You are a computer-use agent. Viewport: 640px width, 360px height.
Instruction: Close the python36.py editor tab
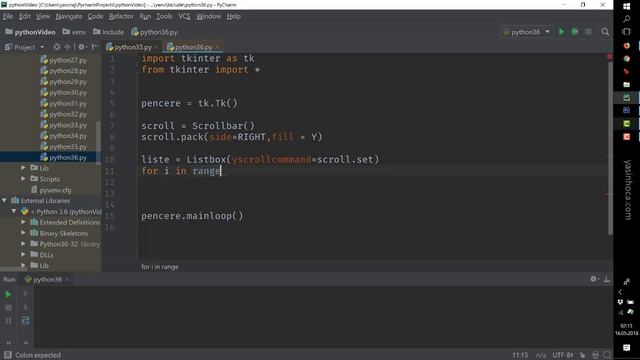tap(218, 47)
